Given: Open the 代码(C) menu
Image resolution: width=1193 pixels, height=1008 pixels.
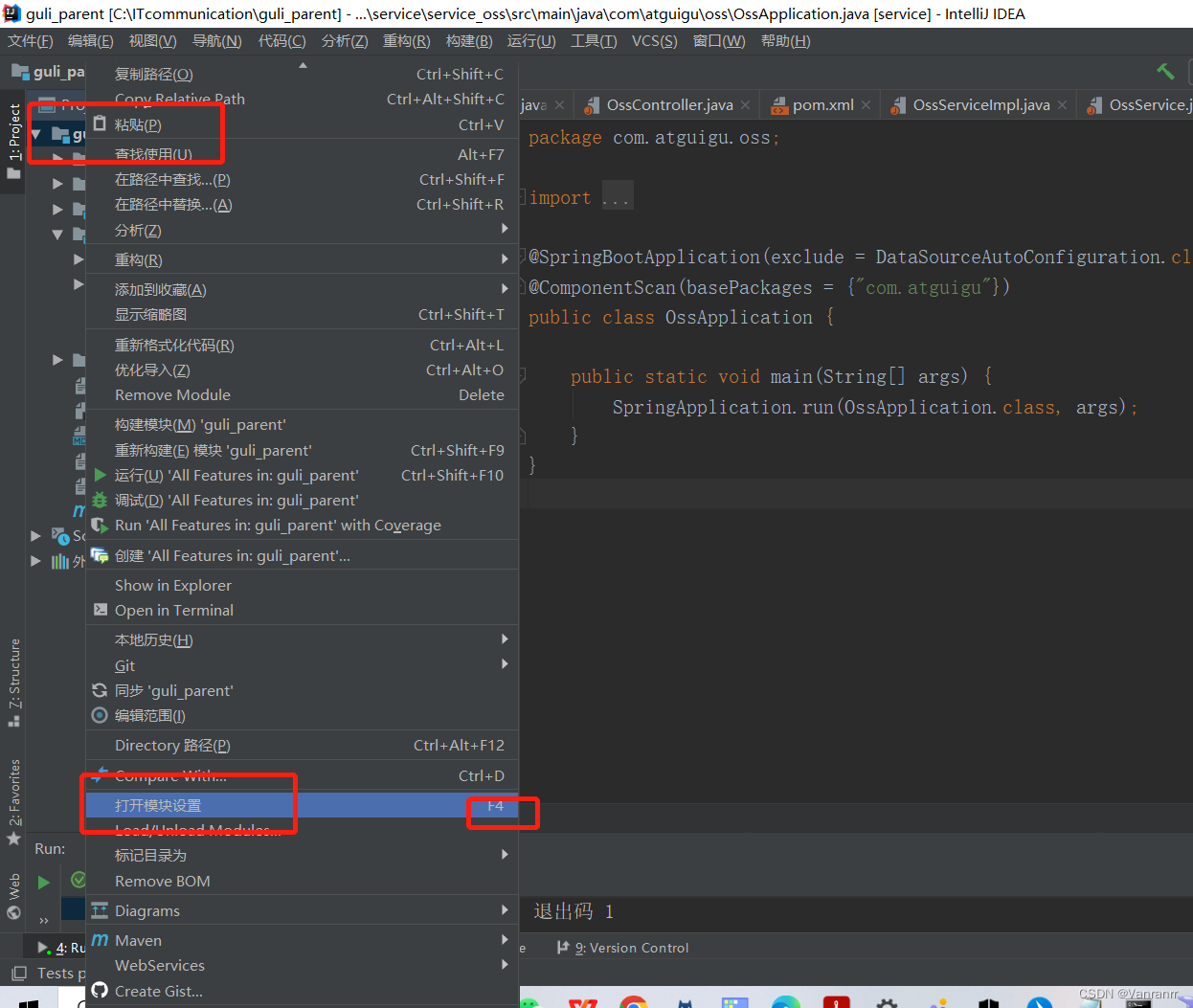Looking at the screenshot, I should coord(281,40).
